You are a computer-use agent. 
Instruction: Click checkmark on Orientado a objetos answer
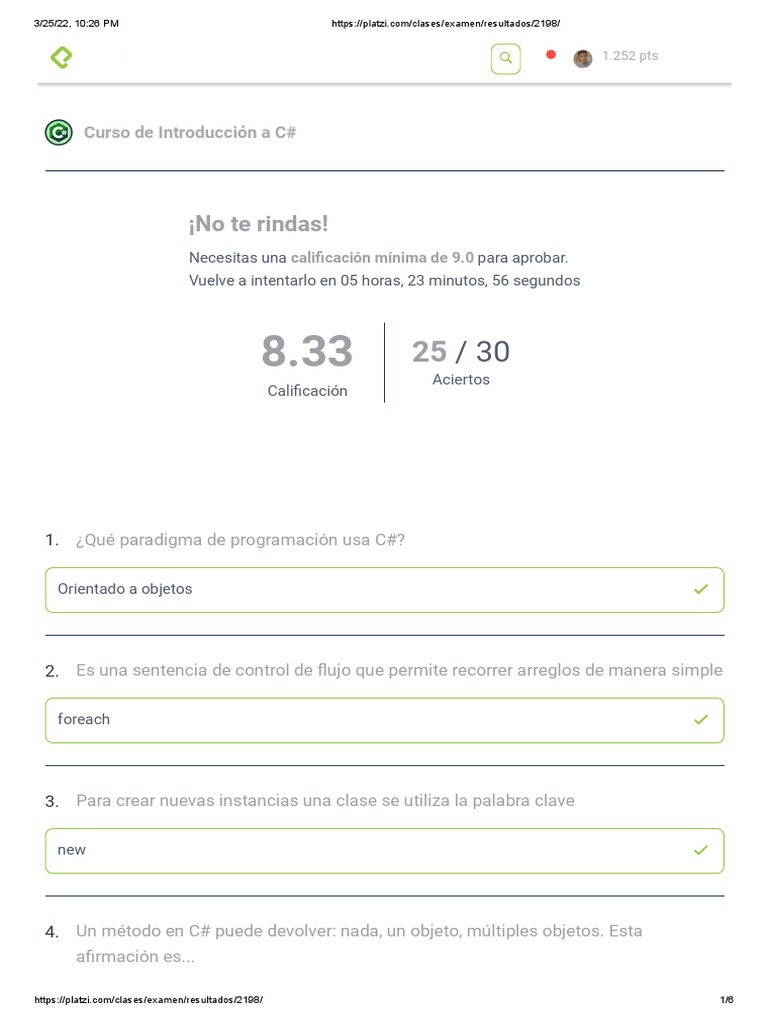(x=701, y=590)
